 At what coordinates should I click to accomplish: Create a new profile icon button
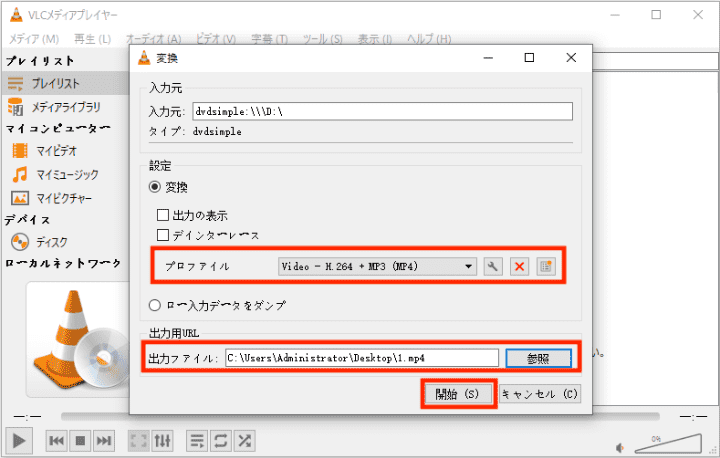point(546,266)
